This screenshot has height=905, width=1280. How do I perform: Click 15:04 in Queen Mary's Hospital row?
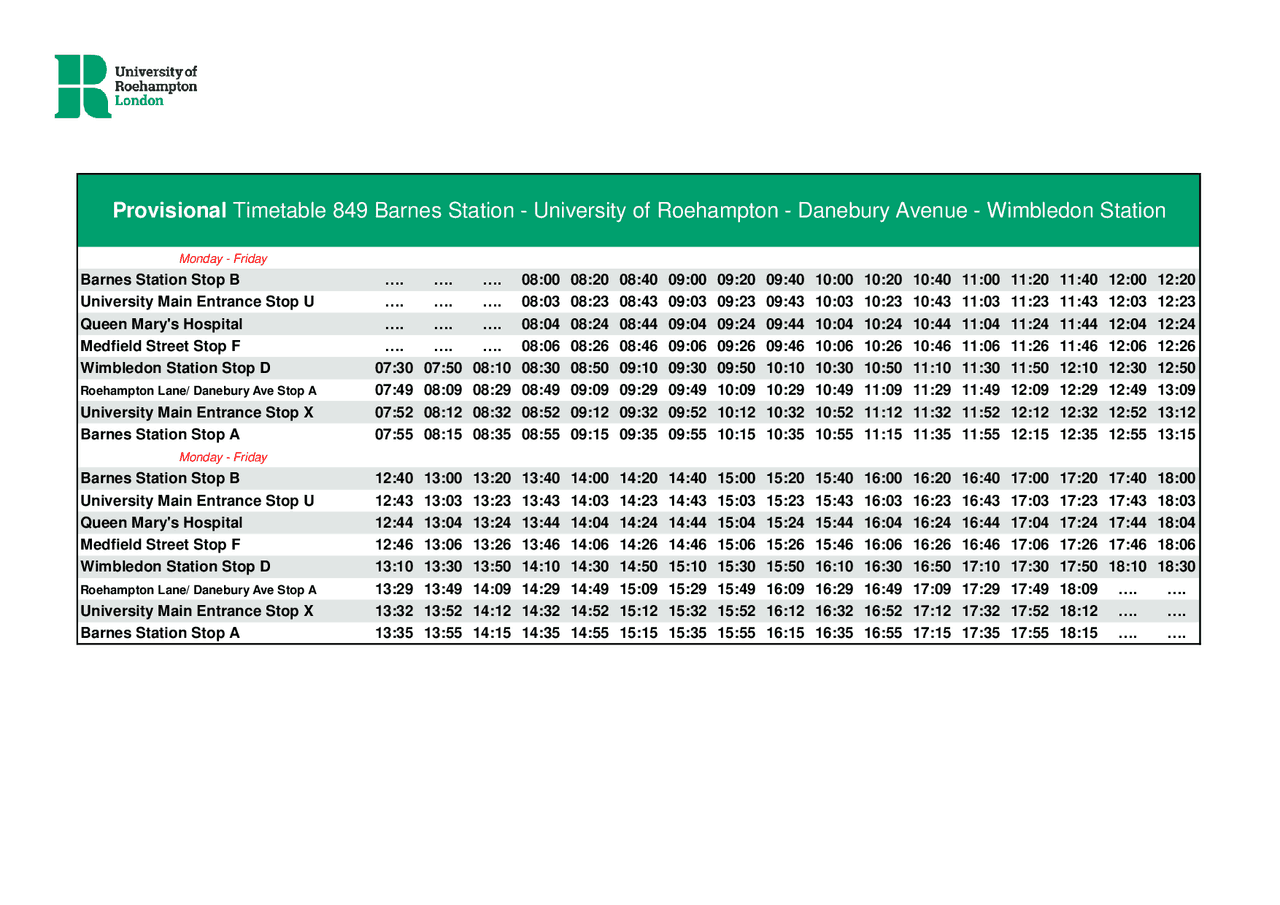click(x=737, y=522)
